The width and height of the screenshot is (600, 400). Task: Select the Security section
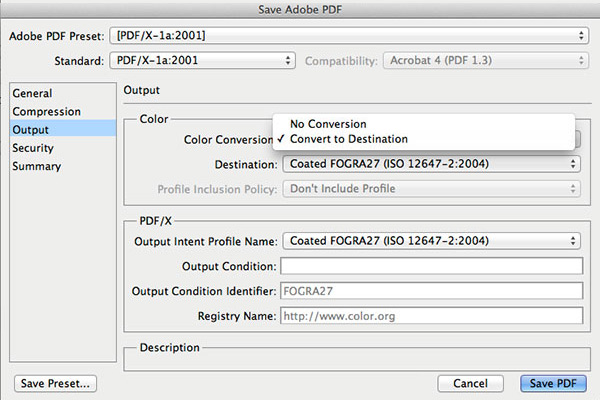coord(63,148)
